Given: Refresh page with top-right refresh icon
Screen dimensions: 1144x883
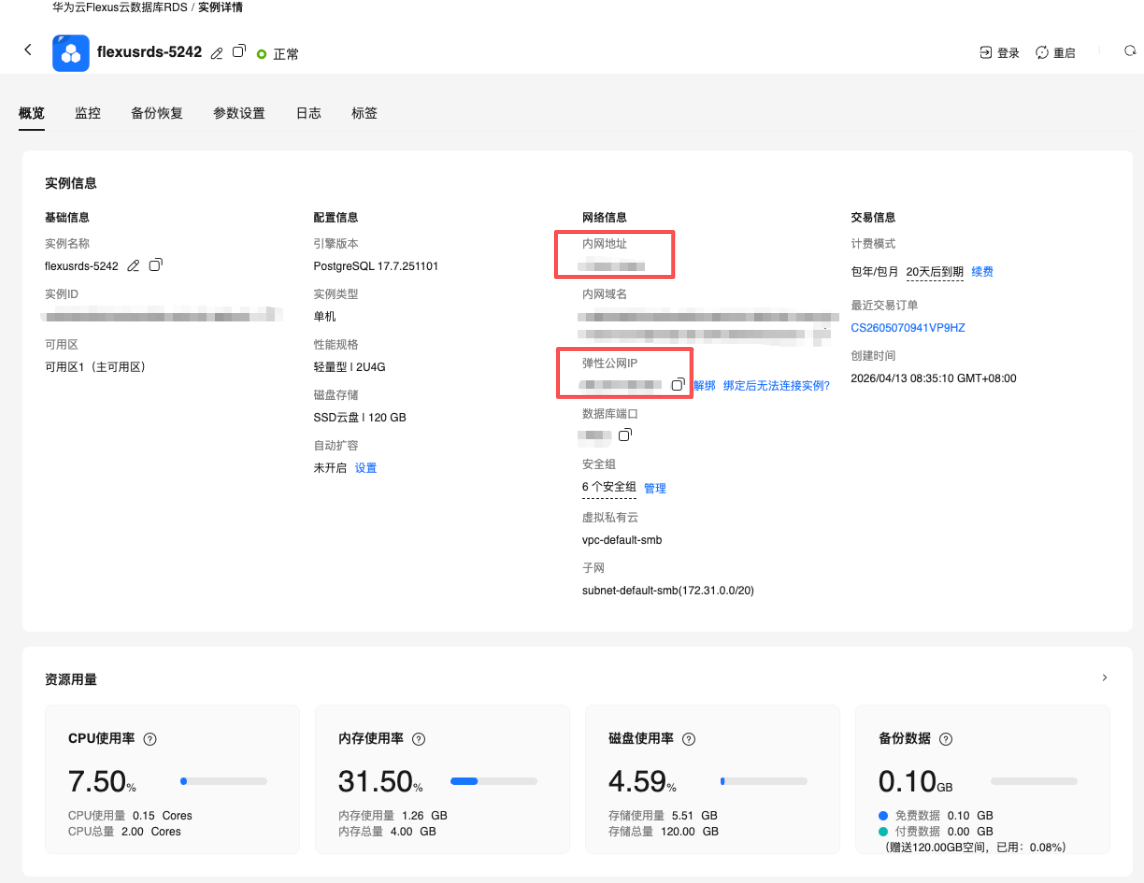Looking at the screenshot, I should (1130, 51).
